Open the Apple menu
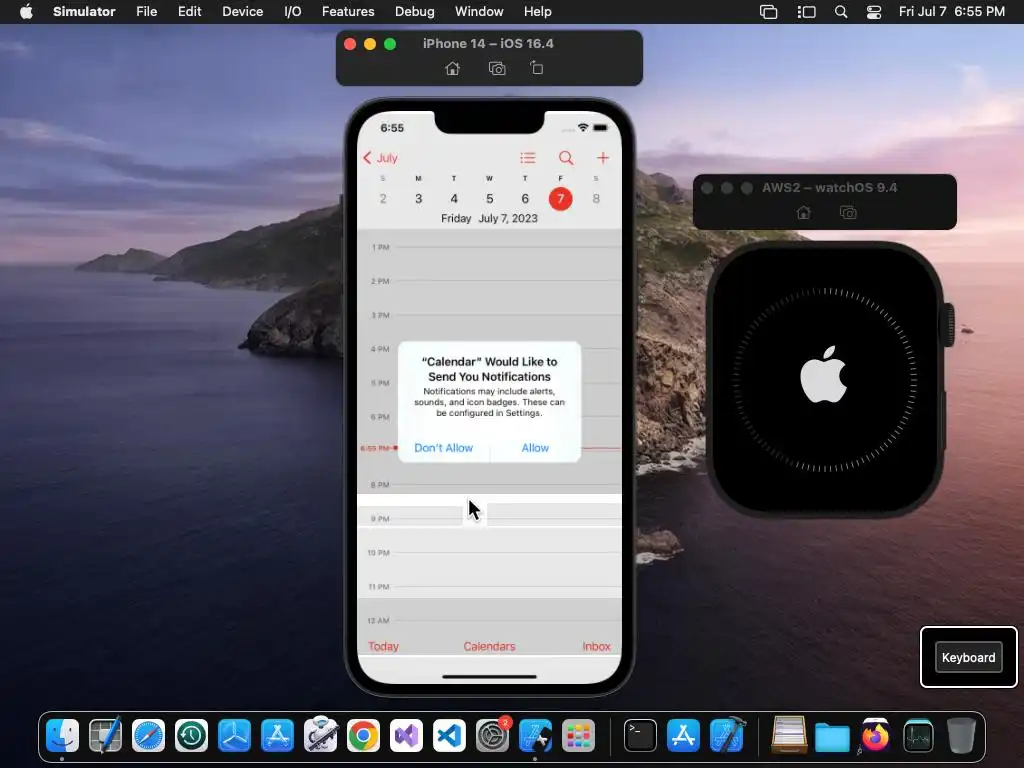 click(26, 12)
